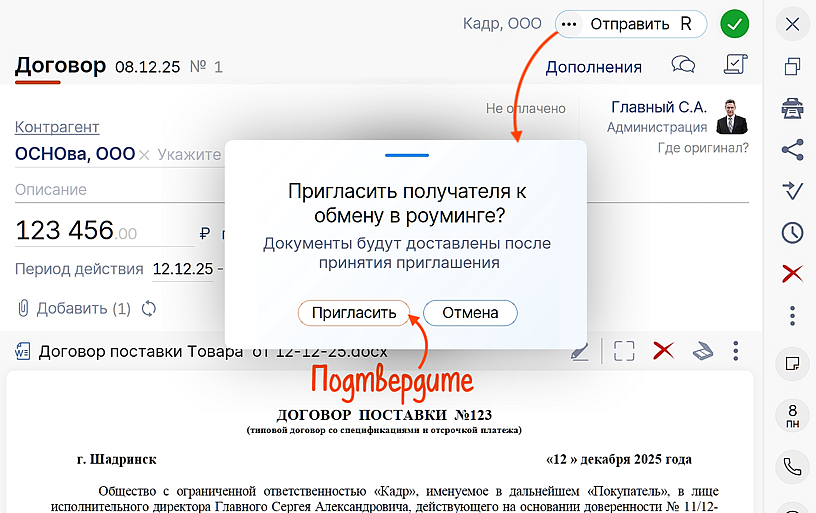816x513 pixels.
Task: Open the three-dots menu next to Отправить
Action: (x=570, y=24)
